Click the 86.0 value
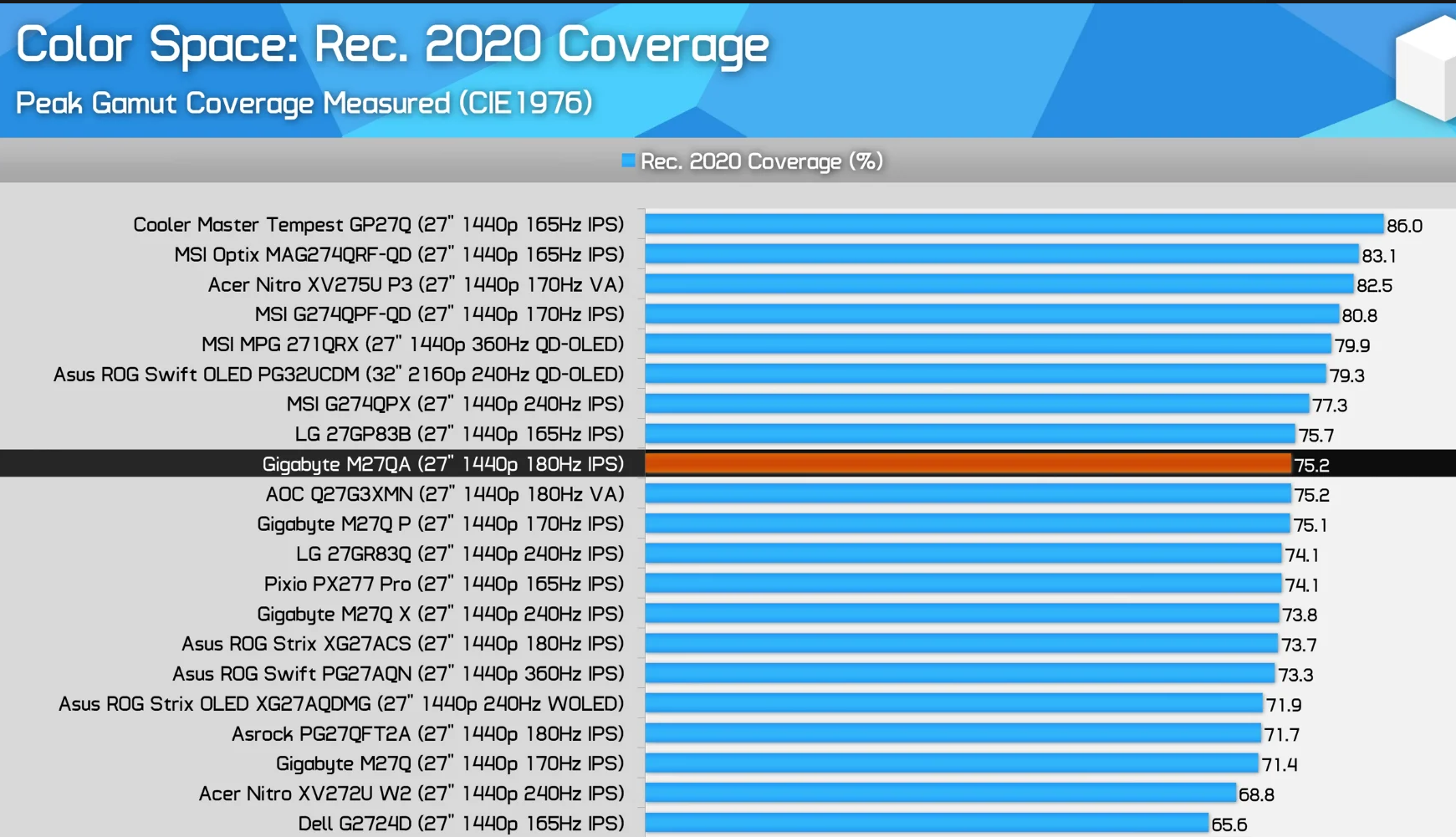Image resolution: width=1456 pixels, height=837 pixels. tap(1405, 226)
